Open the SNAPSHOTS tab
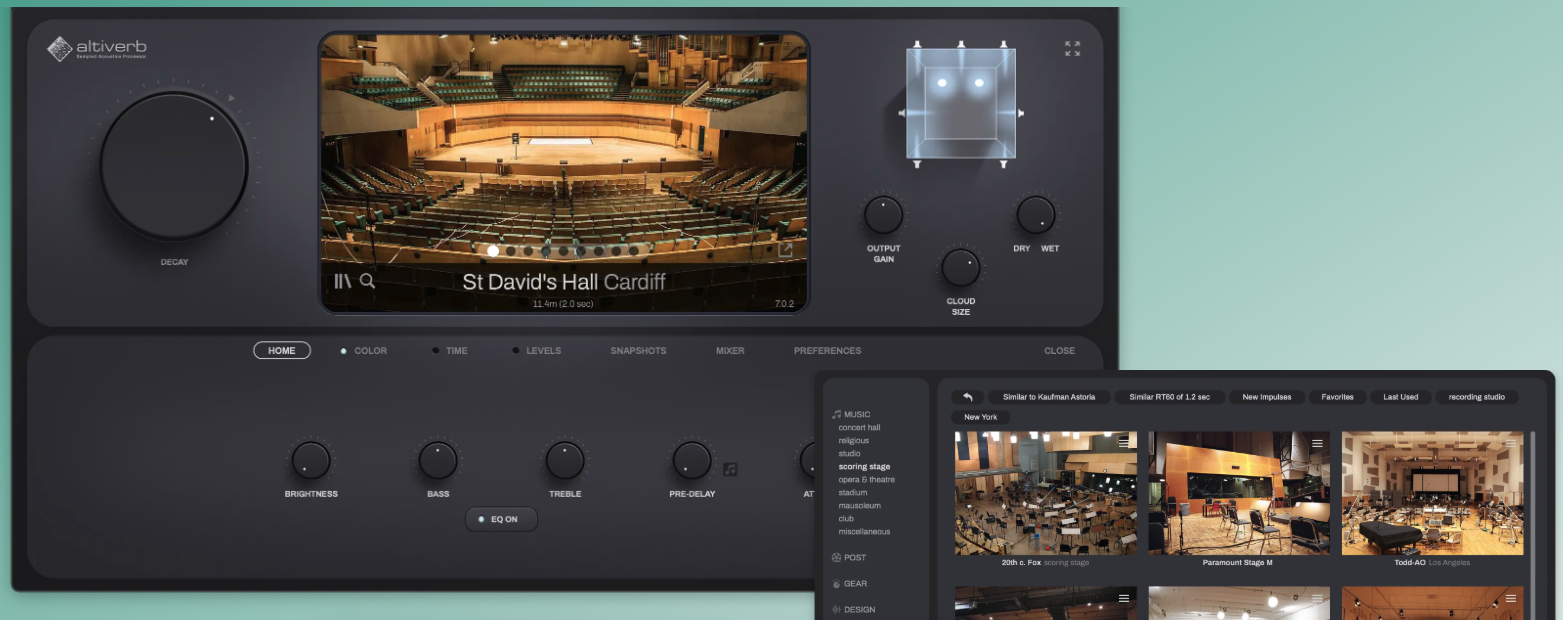The width and height of the screenshot is (1563, 620). point(638,351)
